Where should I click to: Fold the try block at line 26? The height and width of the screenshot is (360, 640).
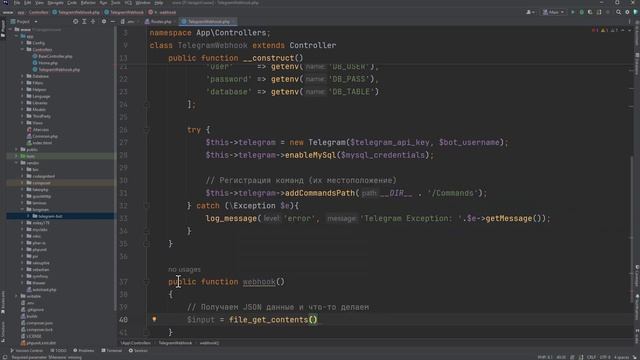[146, 130]
